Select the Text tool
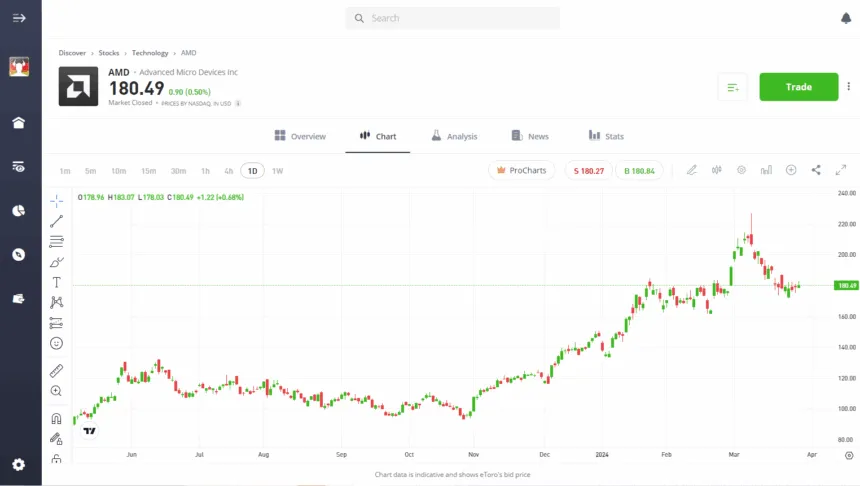This screenshot has height=486, width=860. 56,282
